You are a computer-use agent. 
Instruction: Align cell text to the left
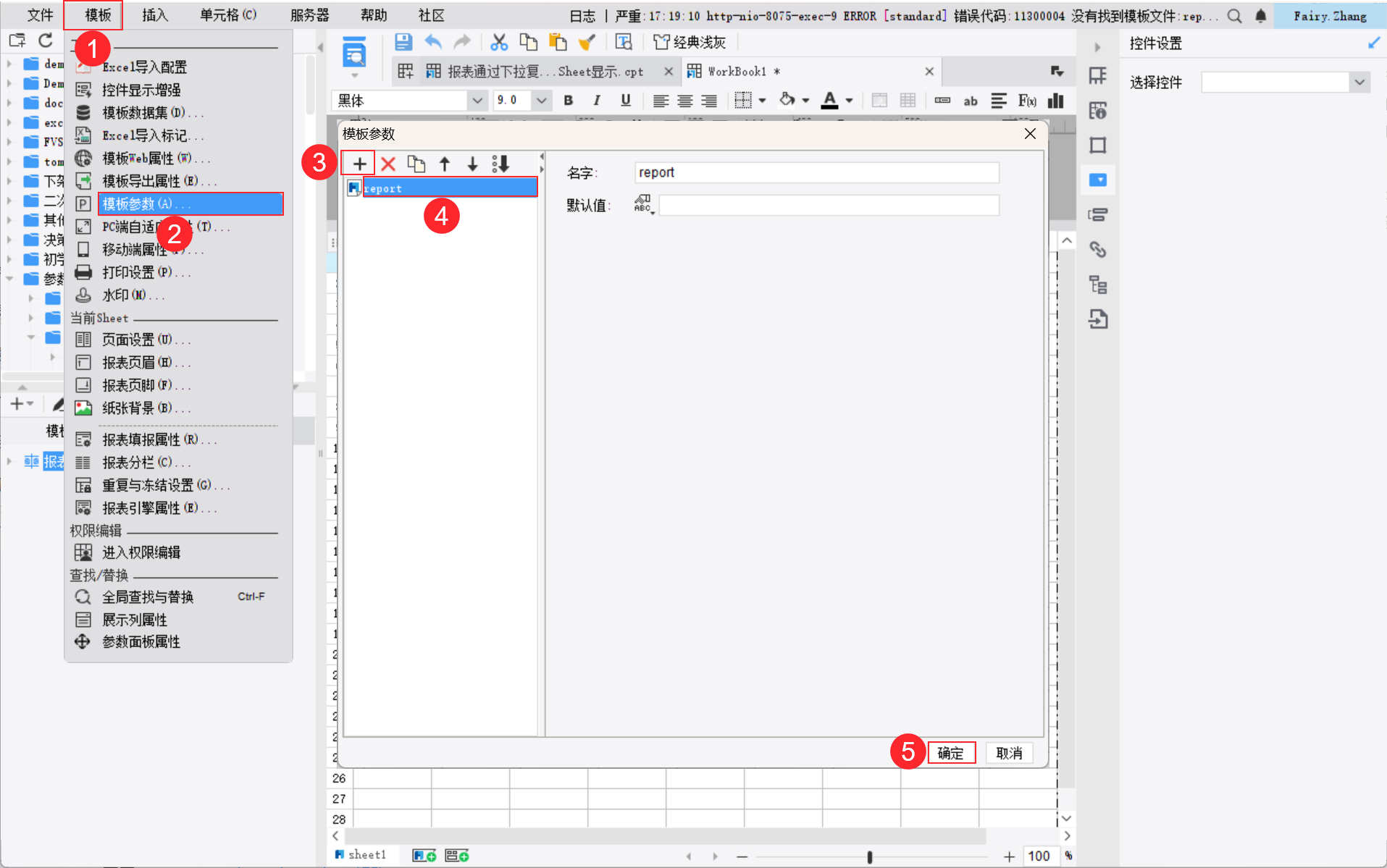pos(661,101)
